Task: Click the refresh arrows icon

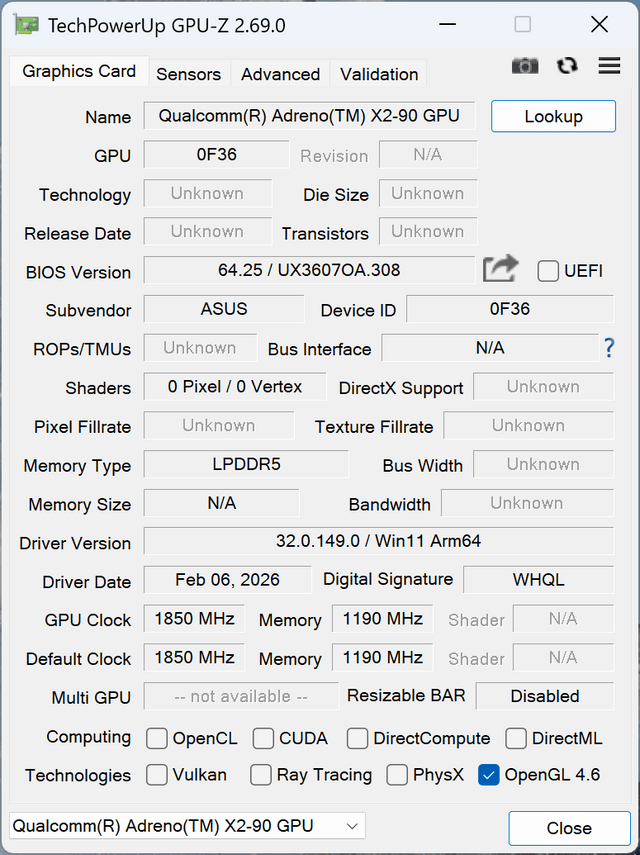Action: (x=567, y=66)
